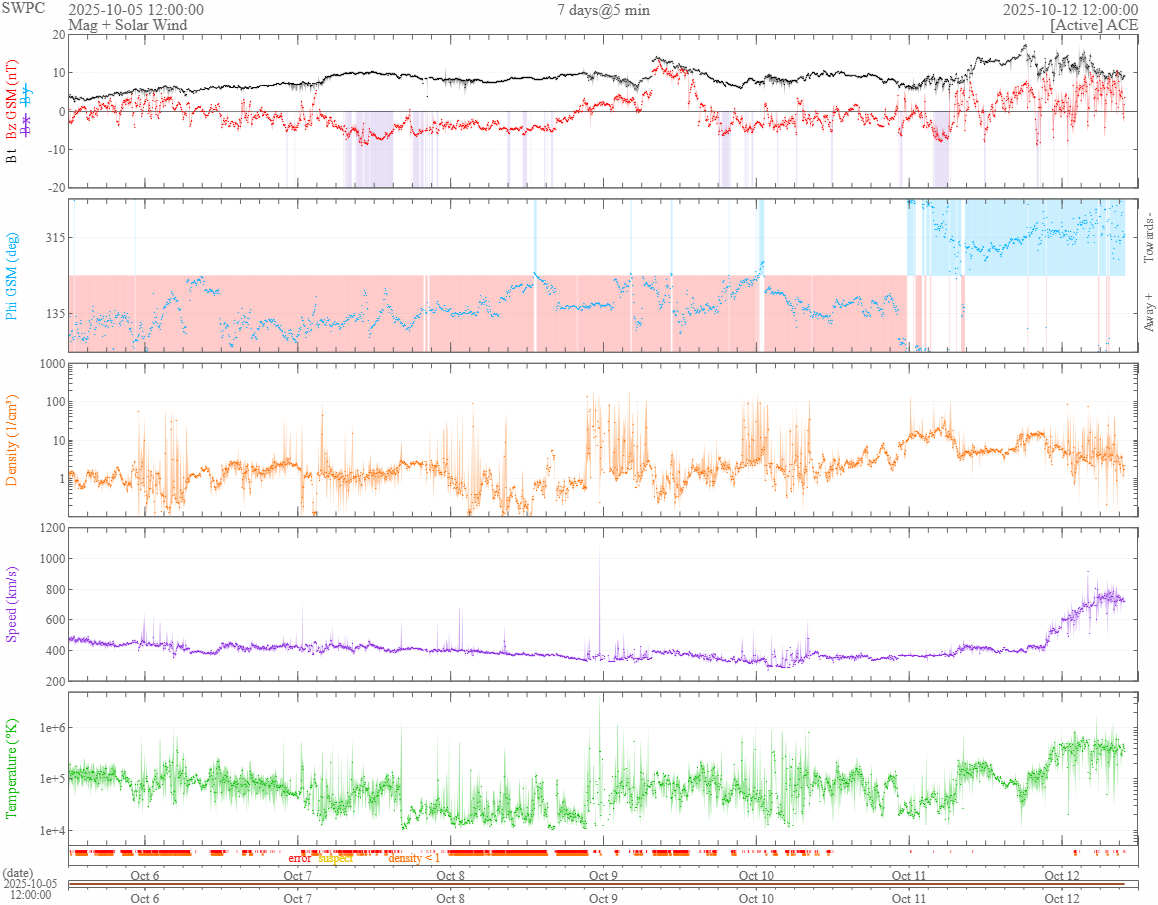Click the '7 days@5 min' time span label
Image resolution: width=1158 pixels, height=905 pixels.
603,10
